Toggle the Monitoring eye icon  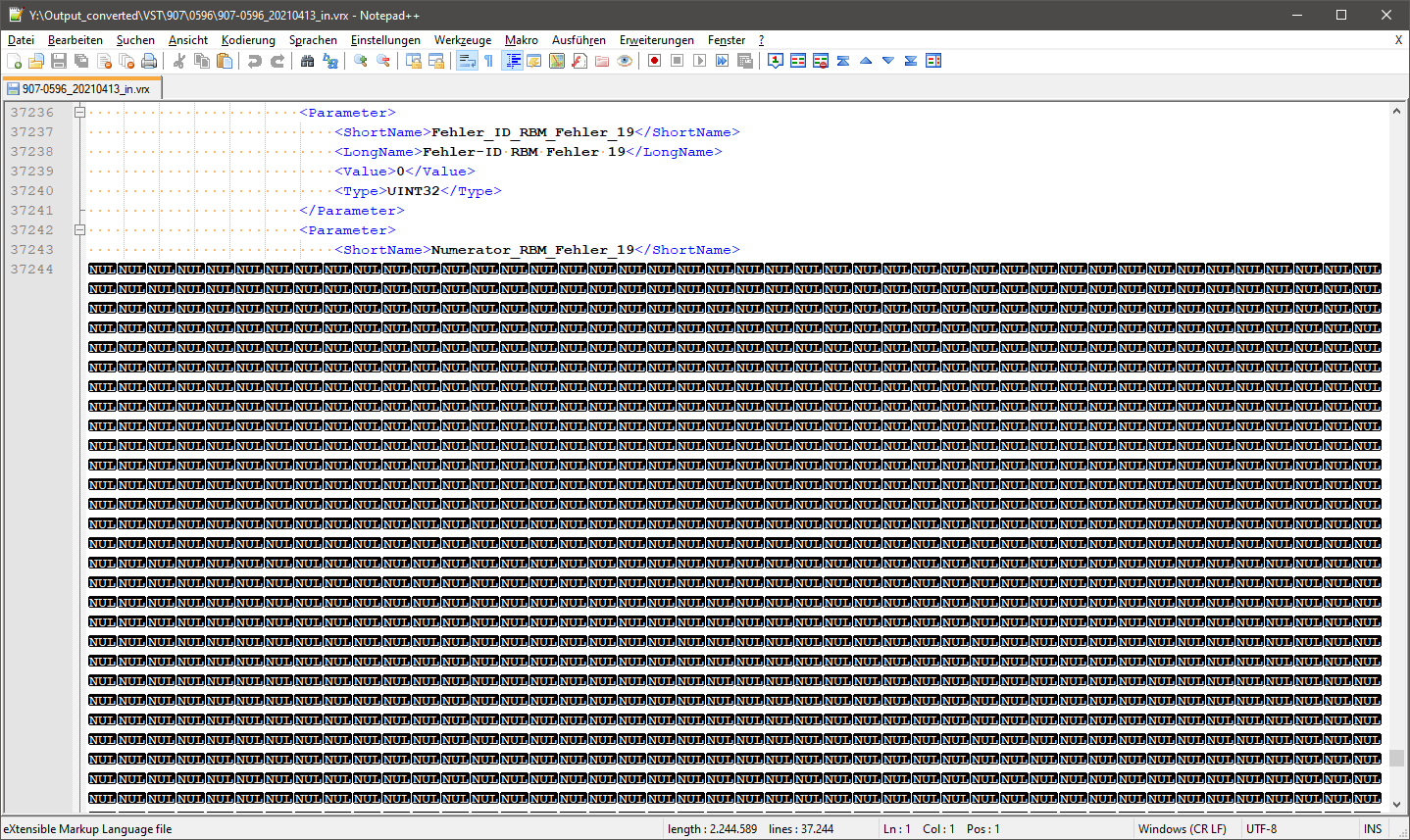point(625,61)
